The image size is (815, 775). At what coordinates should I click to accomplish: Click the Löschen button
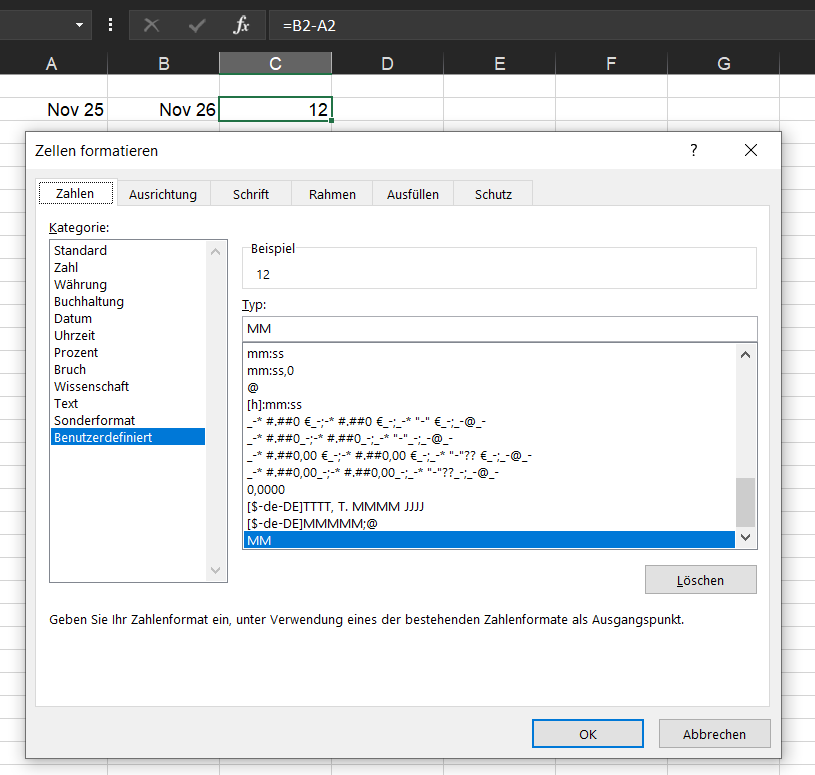(700, 580)
